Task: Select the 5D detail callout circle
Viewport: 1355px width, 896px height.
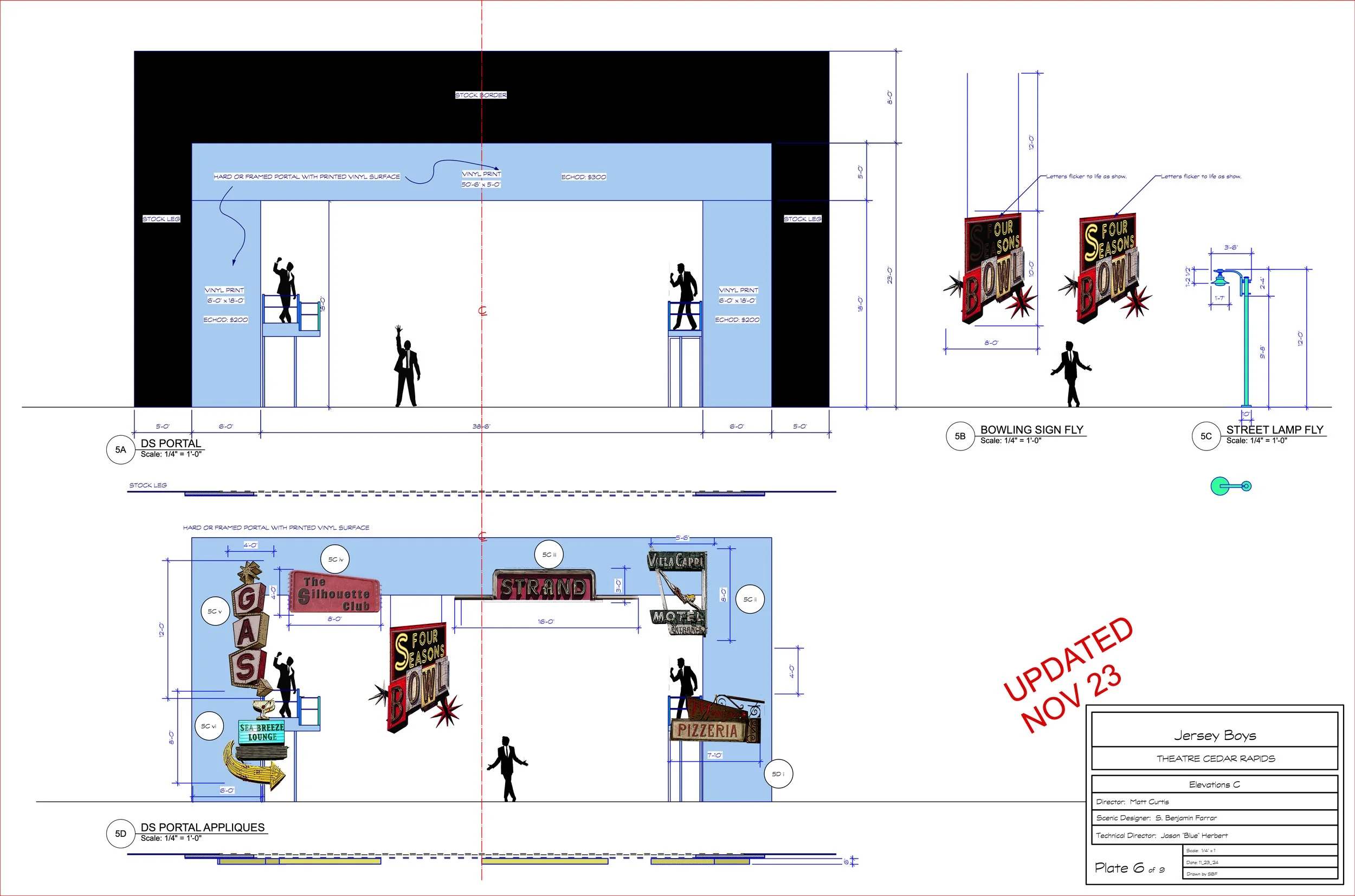Action: (x=120, y=834)
